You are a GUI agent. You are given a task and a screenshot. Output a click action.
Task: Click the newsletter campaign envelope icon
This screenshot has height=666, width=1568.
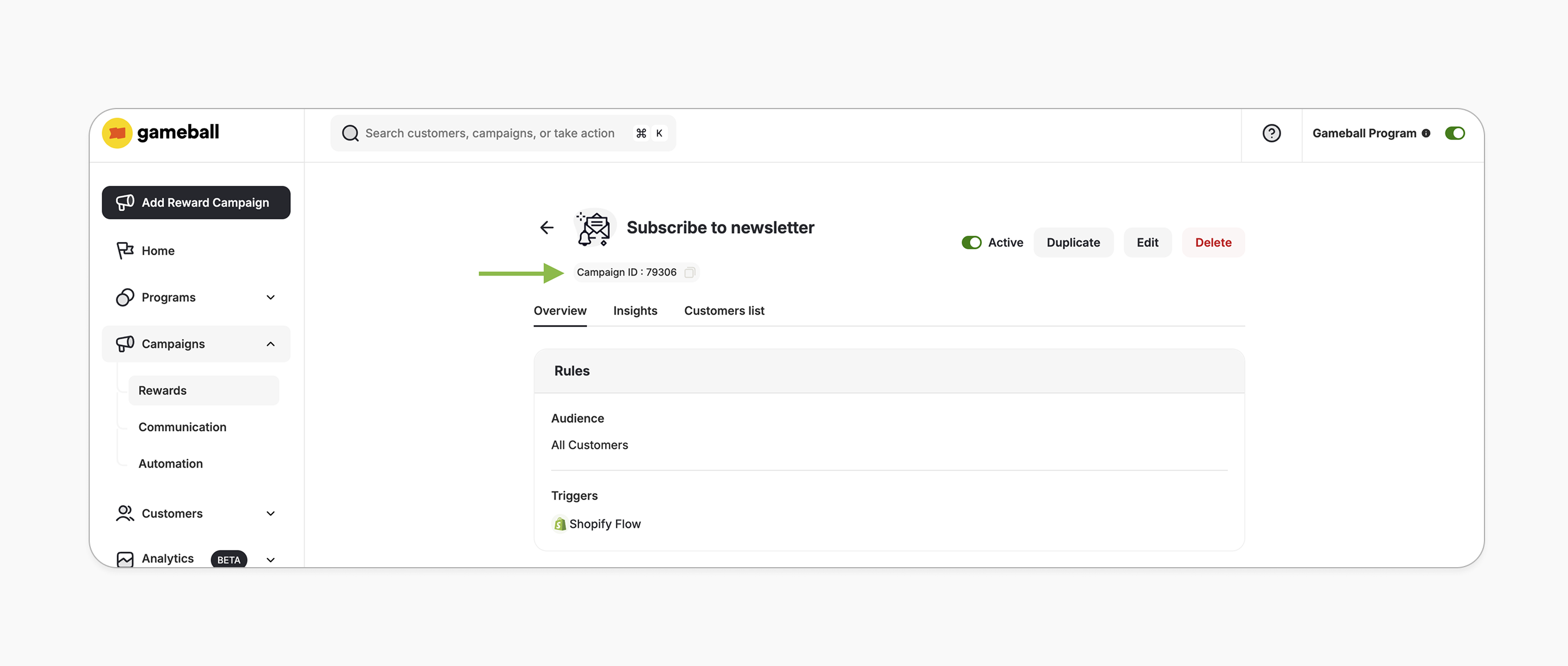coord(594,228)
